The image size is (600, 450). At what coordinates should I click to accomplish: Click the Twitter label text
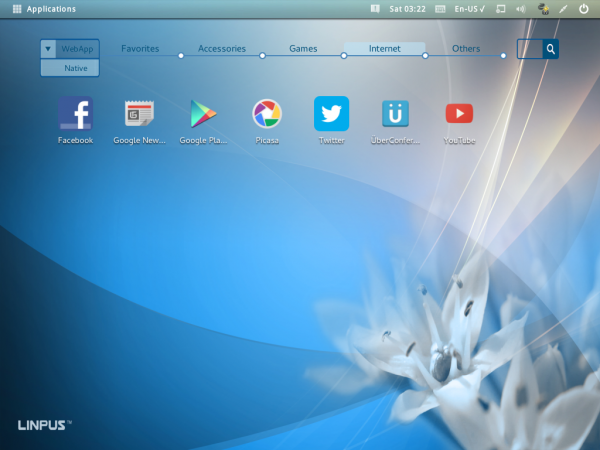[331, 140]
